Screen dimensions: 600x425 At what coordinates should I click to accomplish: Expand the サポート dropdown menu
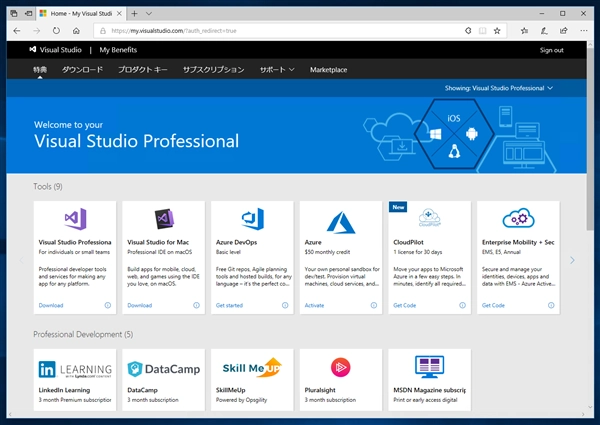pyautogui.click(x=277, y=70)
